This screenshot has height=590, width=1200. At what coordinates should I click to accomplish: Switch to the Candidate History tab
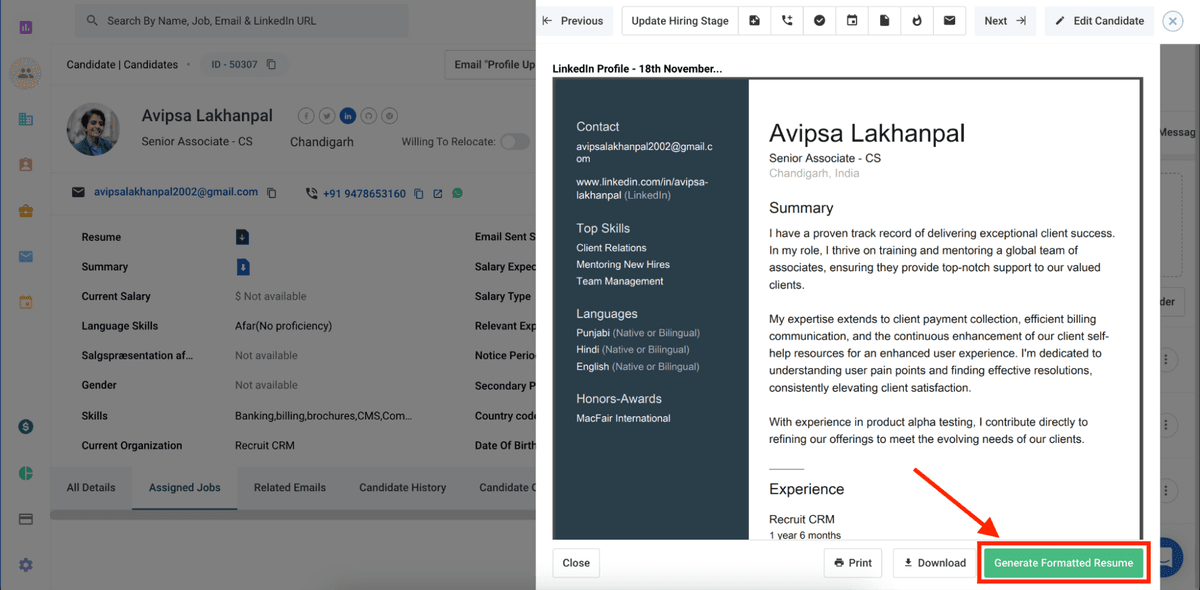[402, 487]
